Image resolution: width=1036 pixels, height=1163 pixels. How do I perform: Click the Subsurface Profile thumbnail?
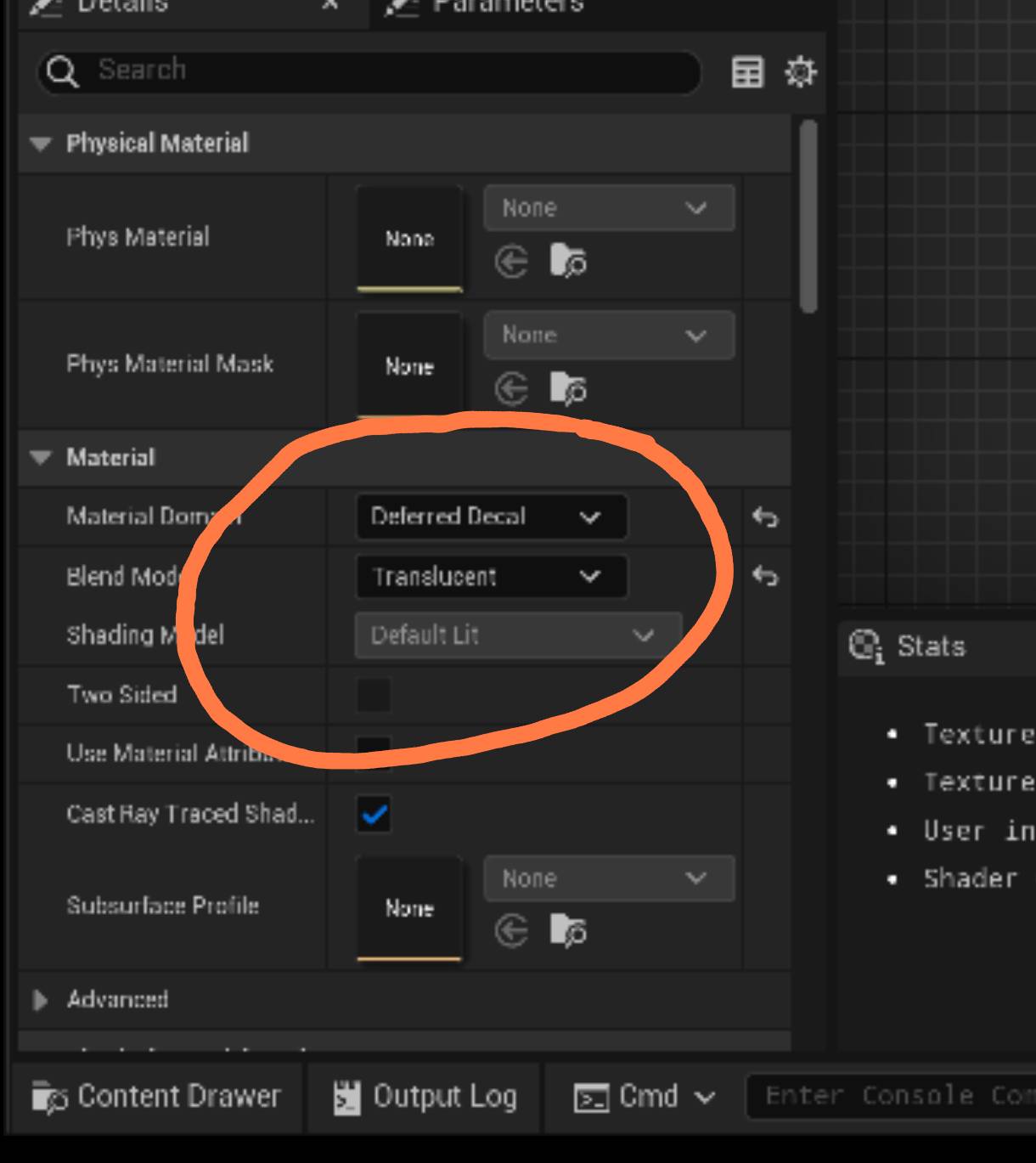409,908
